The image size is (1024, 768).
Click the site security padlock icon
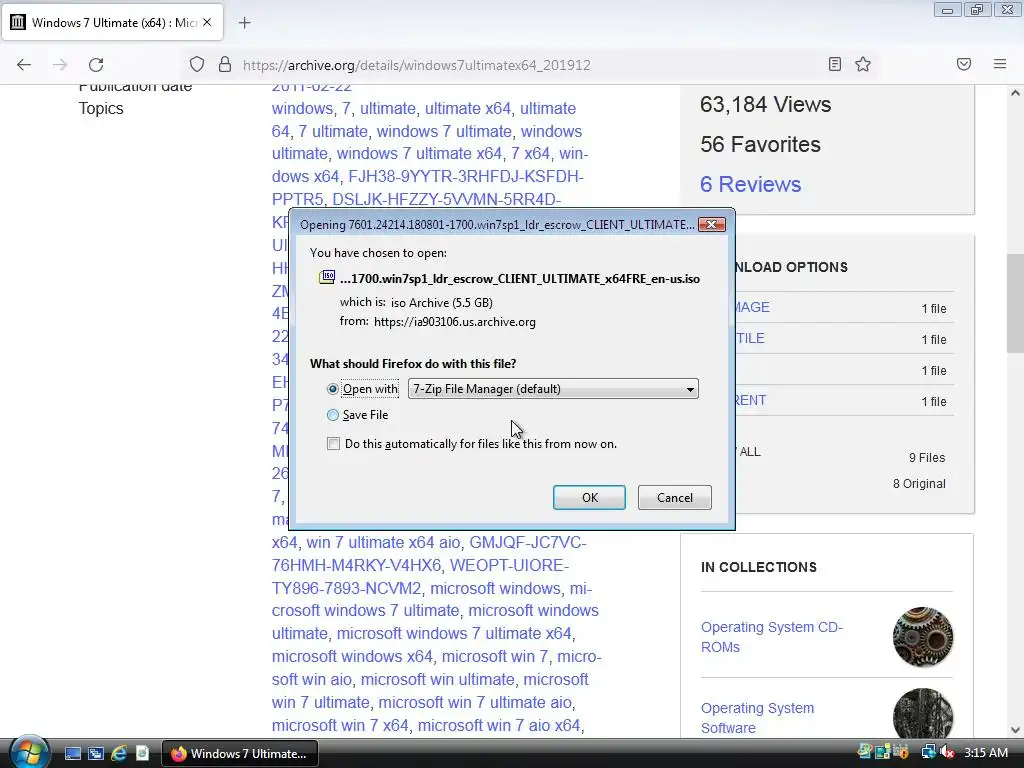pos(225,65)
